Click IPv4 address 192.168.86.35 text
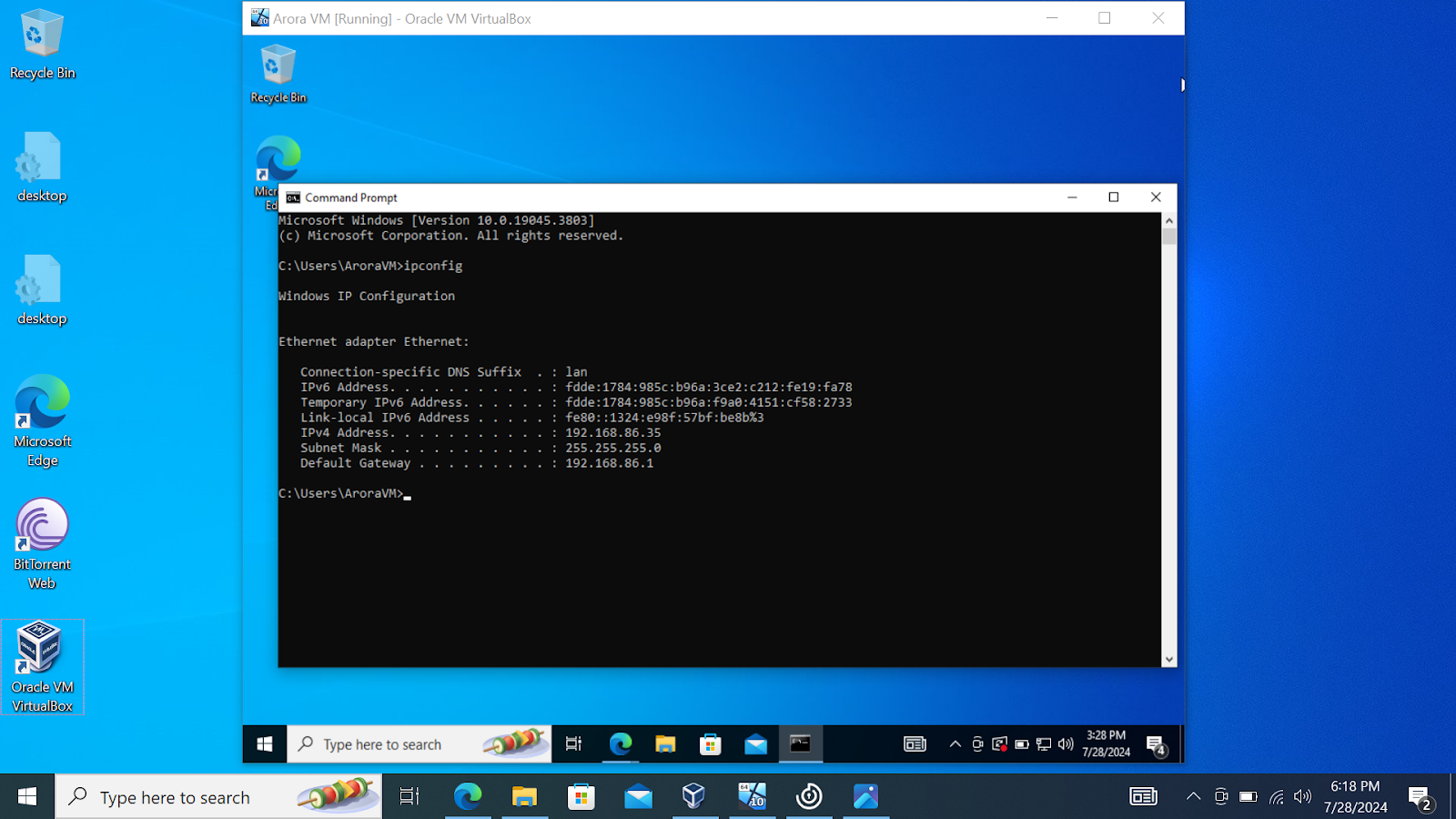1456x819 pixels. coord(612,433)
